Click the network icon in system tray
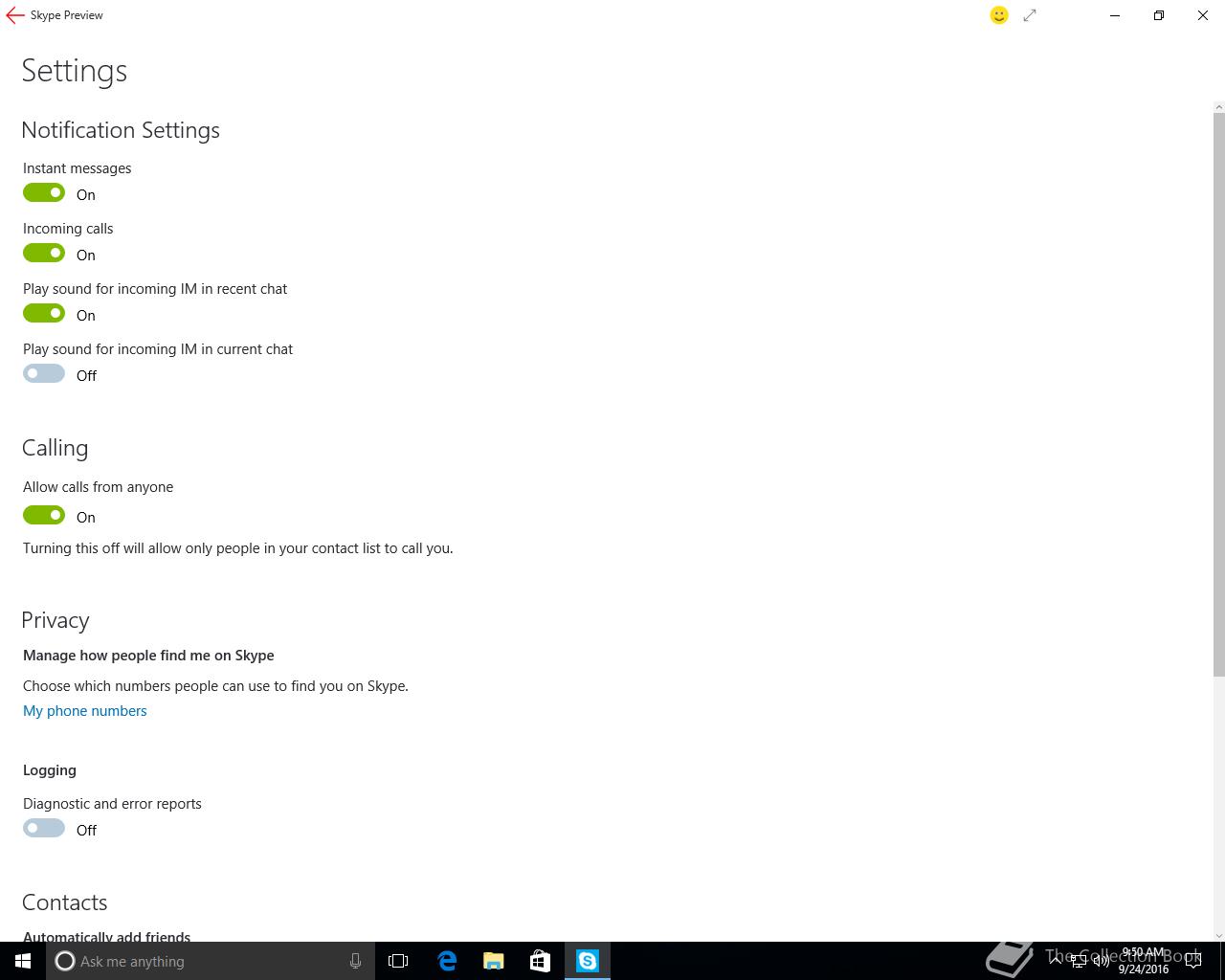This screenshot has height=980, width=1225. (1078, 961)
